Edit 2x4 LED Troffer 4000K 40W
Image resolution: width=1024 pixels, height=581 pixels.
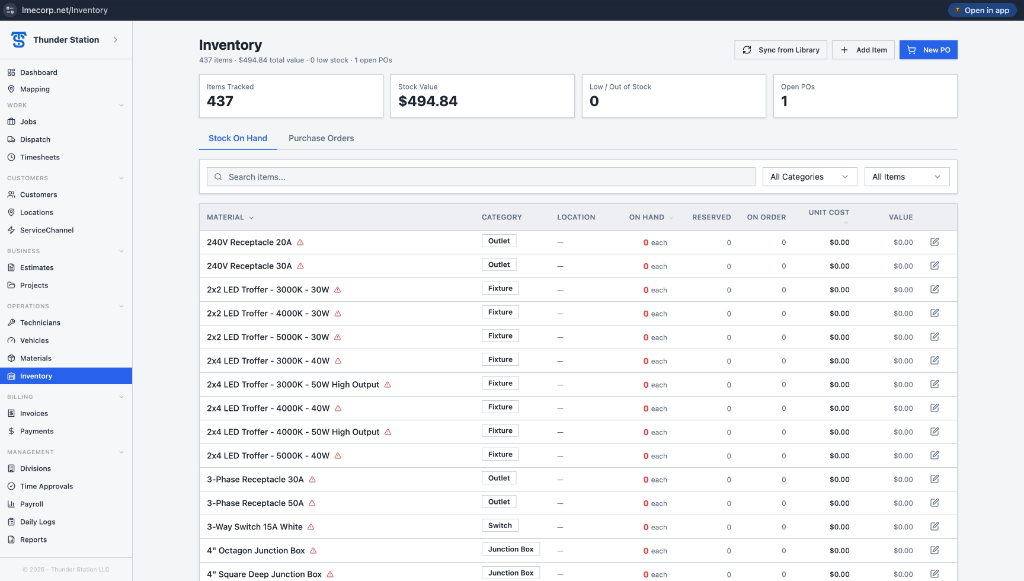click(935, 408)
